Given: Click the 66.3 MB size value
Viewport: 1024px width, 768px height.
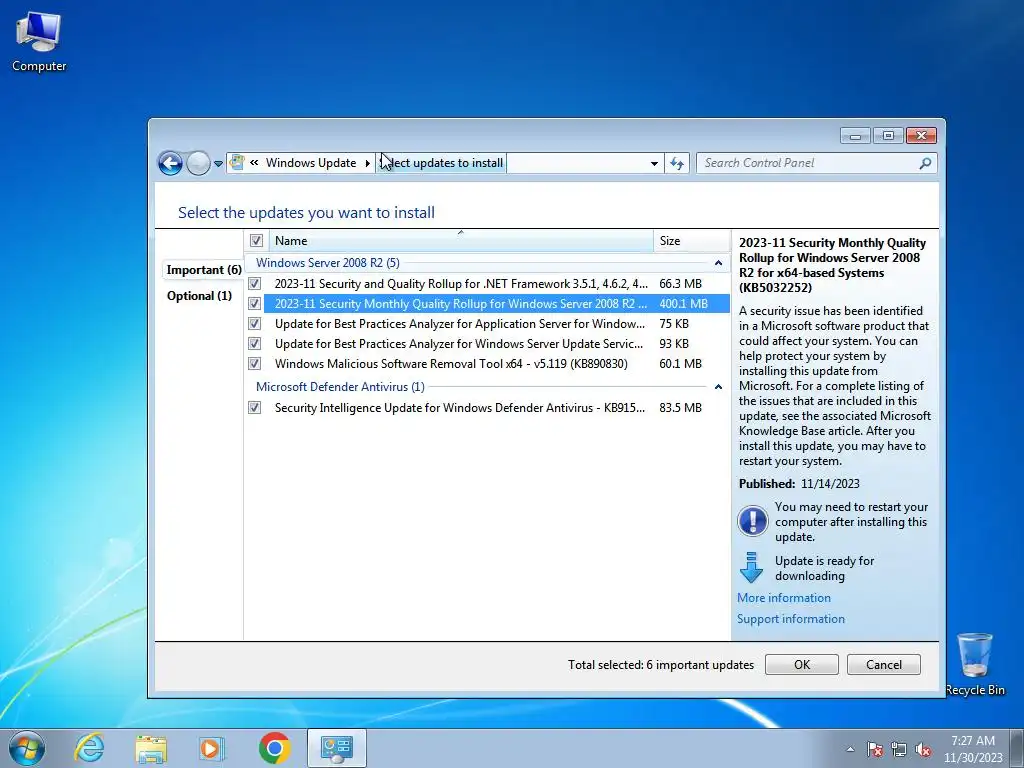Looking at the screenshot, I should pyautogui.click(x=680, y=283).
